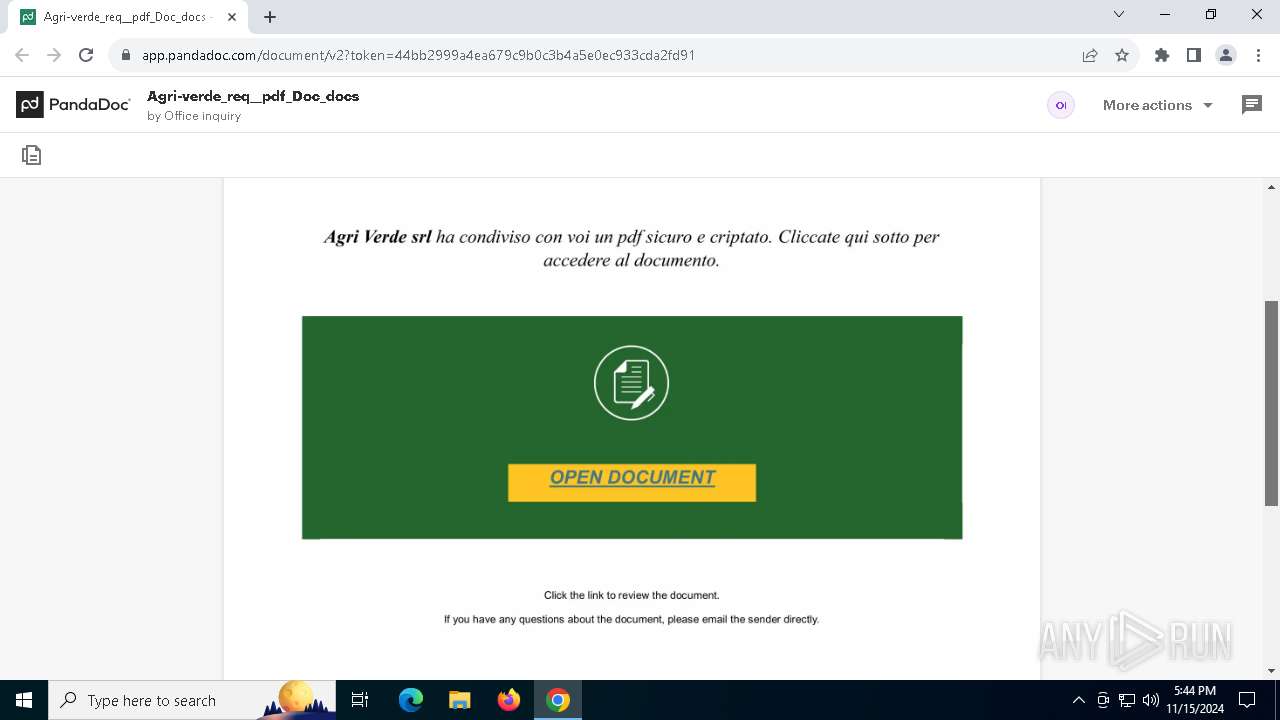Click the 'by Office inquiry' text
Viewport: 1280px width, 720px height.
coord(194,116)
